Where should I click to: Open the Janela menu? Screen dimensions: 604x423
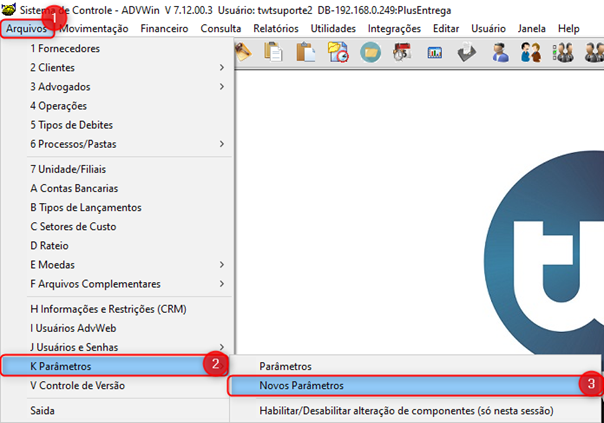532,29
